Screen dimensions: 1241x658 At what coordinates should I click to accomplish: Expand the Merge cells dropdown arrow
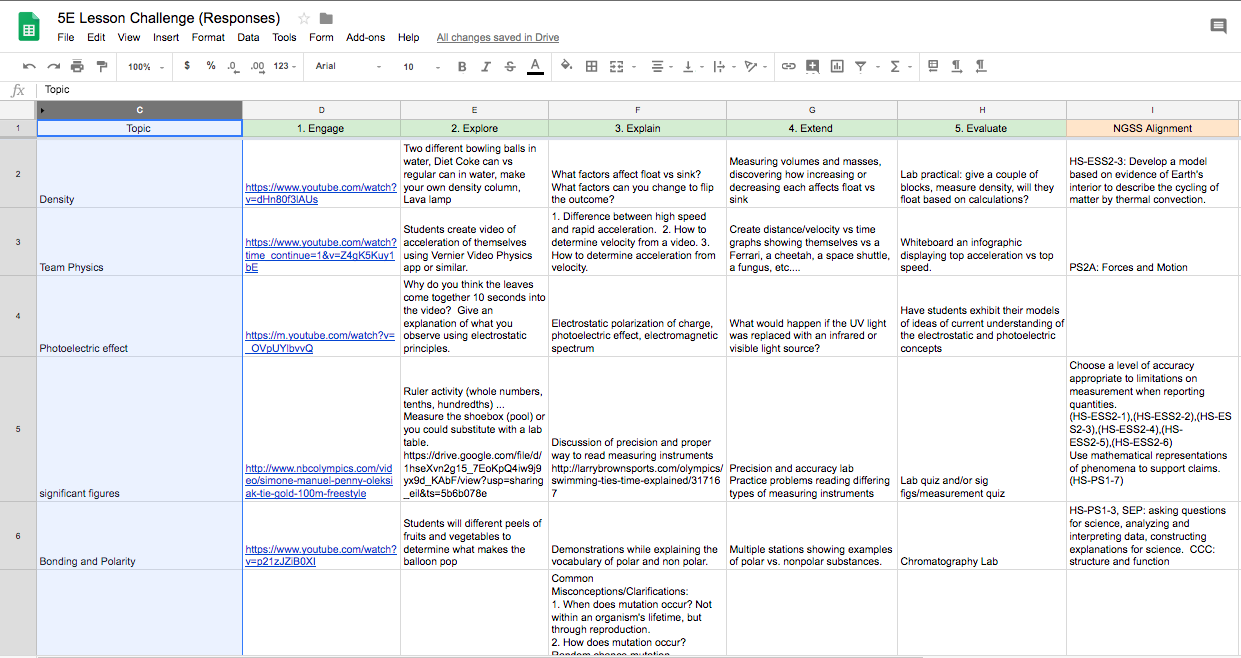click(633, 67)
